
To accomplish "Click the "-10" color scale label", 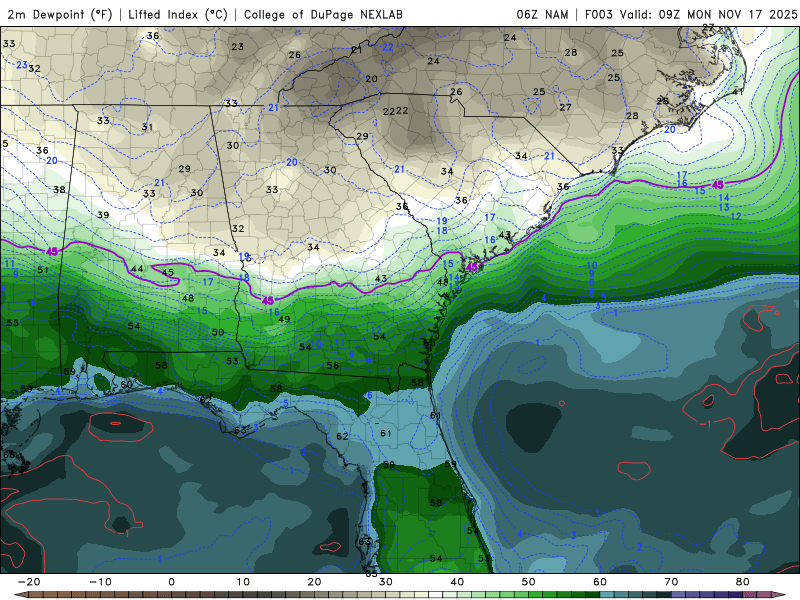I will click(x=100, y=582).
